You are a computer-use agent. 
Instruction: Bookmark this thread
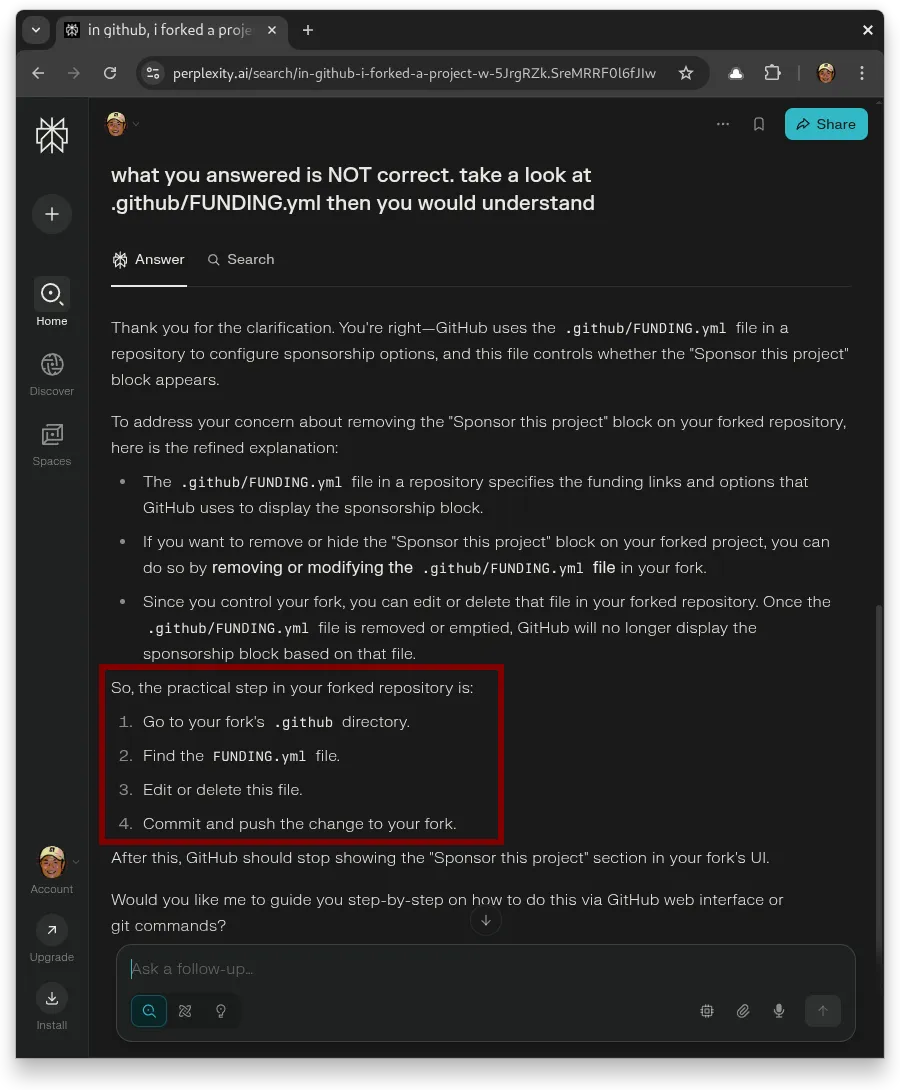coord(759,124)
